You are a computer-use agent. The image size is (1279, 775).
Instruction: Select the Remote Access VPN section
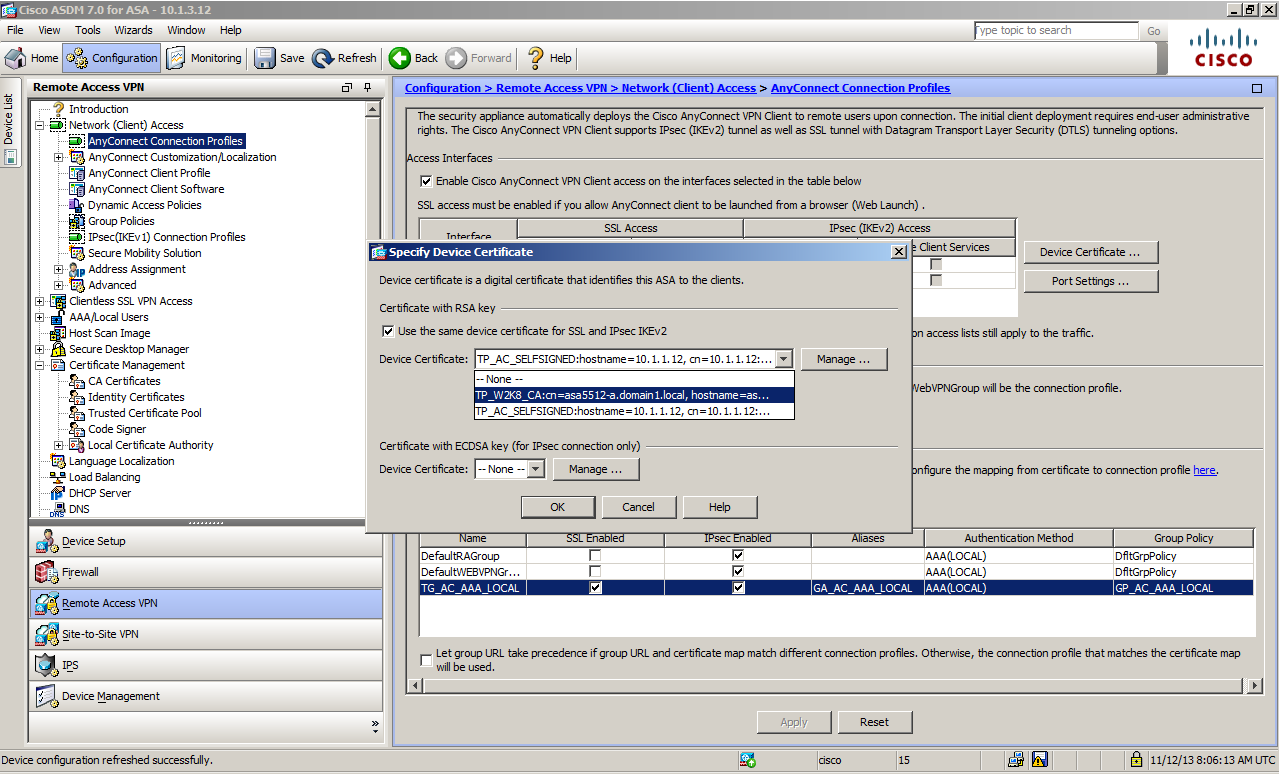coord(206,603)
